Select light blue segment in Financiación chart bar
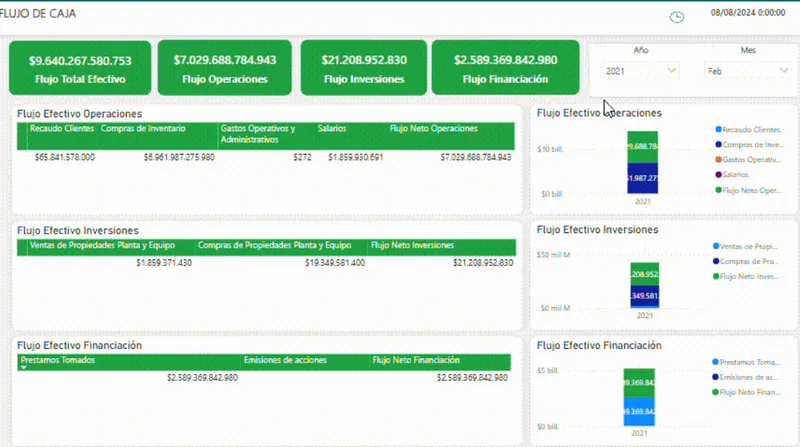This screenshot has height=447, width=800. [639, 412]
